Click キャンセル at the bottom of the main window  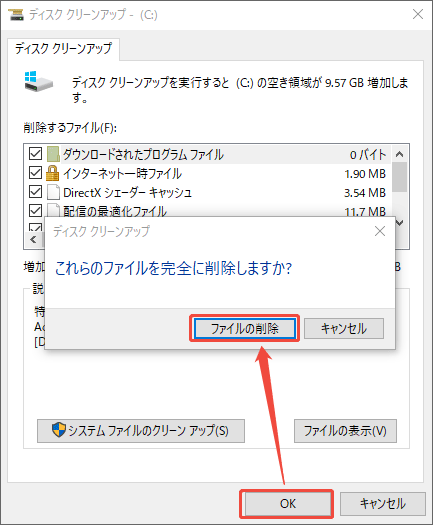click(x=382, y=504)
